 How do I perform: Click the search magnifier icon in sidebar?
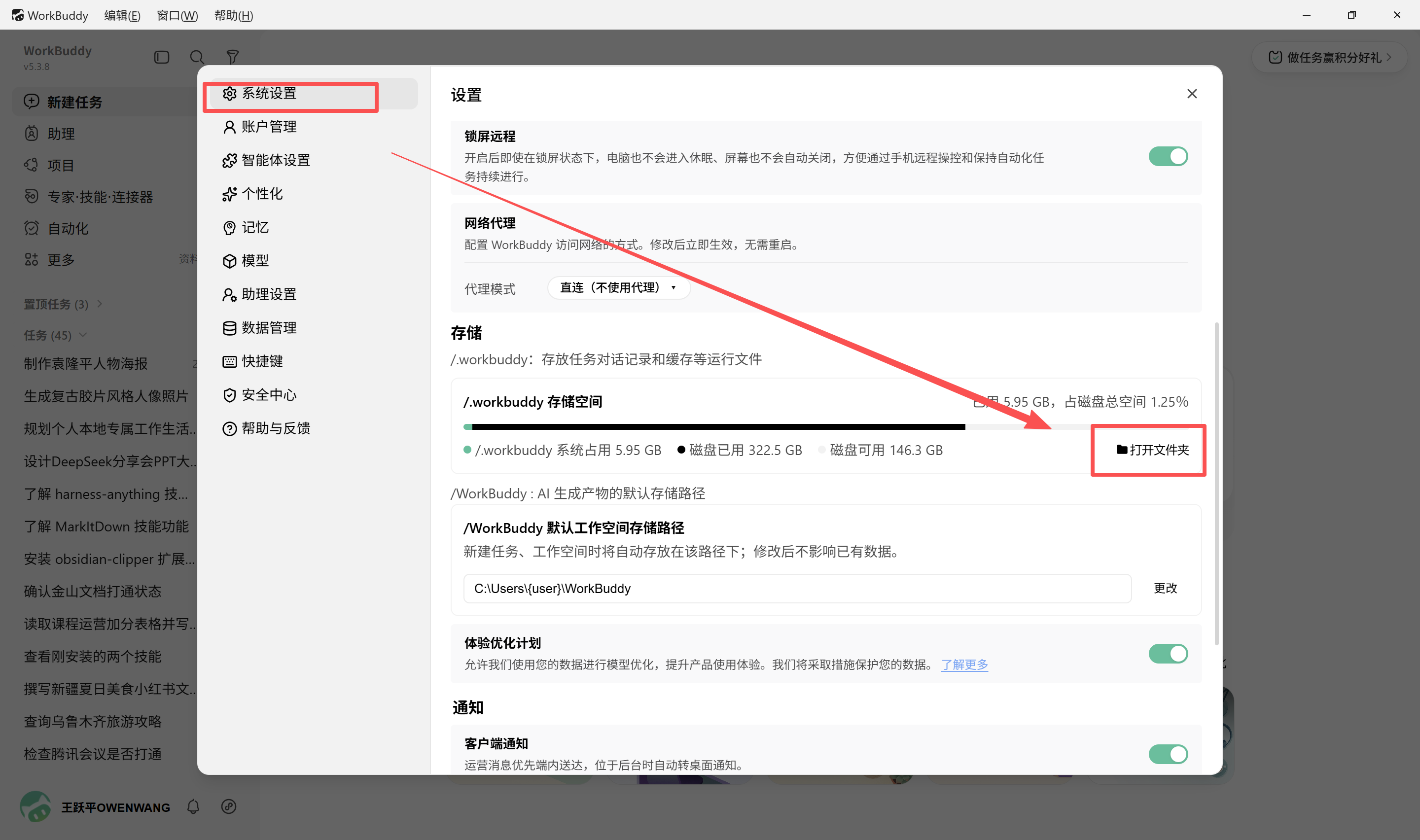[x=197, y=57]
